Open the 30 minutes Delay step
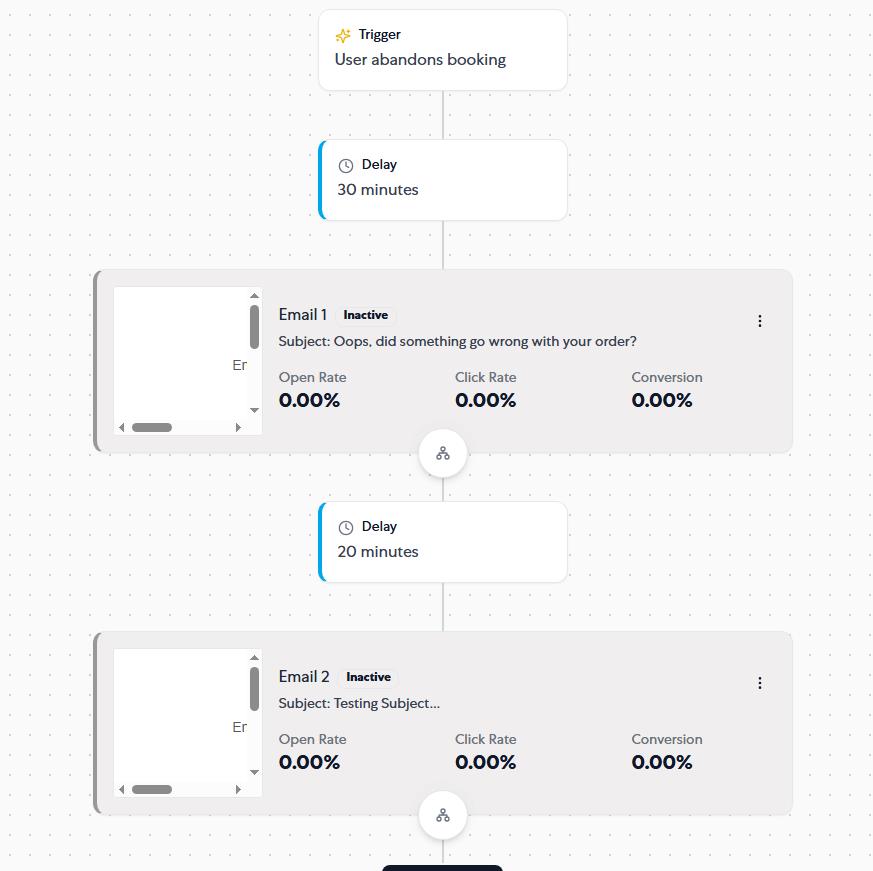The width and height of the screenshot is (873, 871). [443, 180]
